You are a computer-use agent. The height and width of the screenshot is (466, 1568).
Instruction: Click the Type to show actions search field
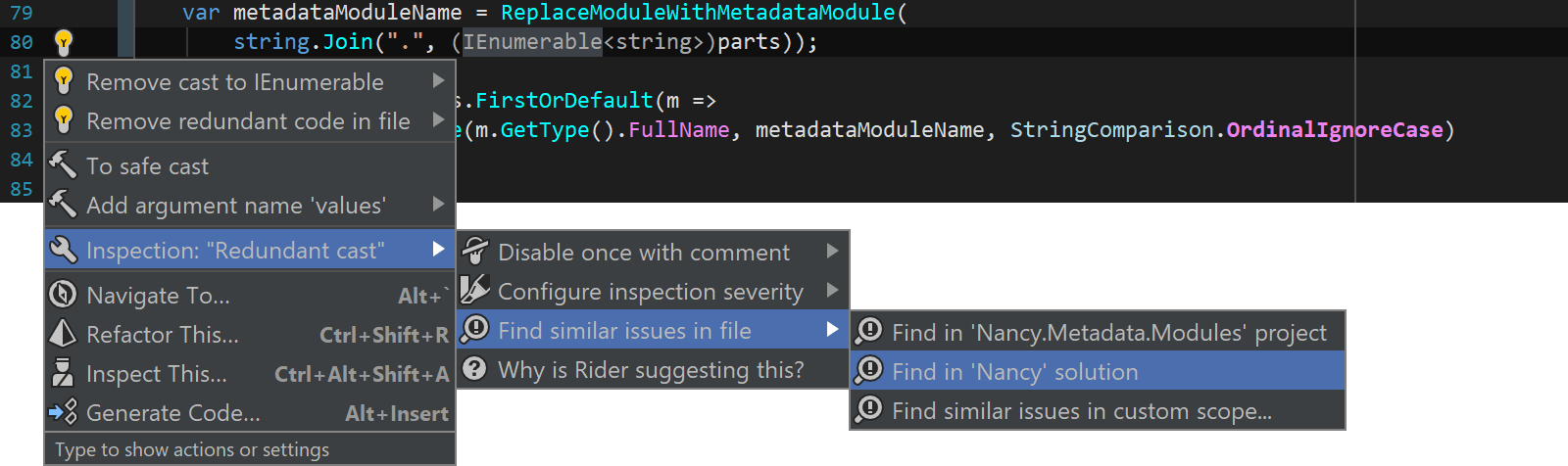pos(250,449)
